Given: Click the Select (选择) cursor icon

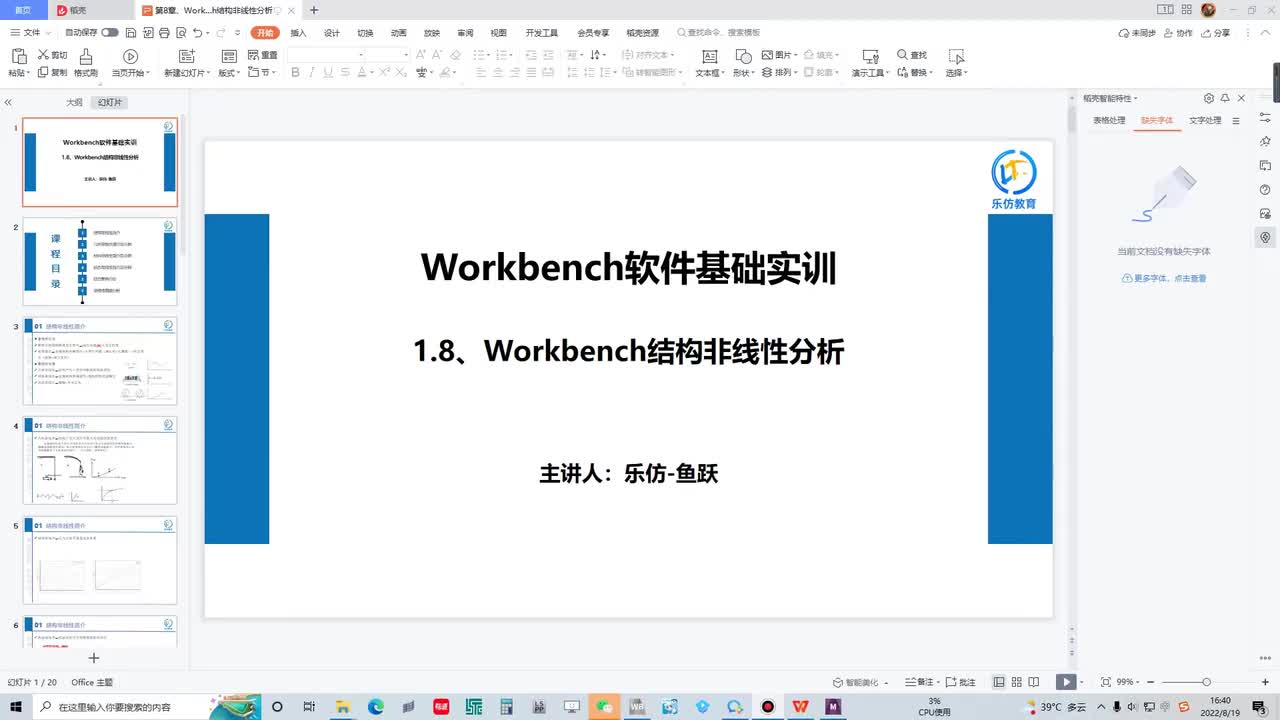Looking at the screenshot, I should [x=956, y=56].
